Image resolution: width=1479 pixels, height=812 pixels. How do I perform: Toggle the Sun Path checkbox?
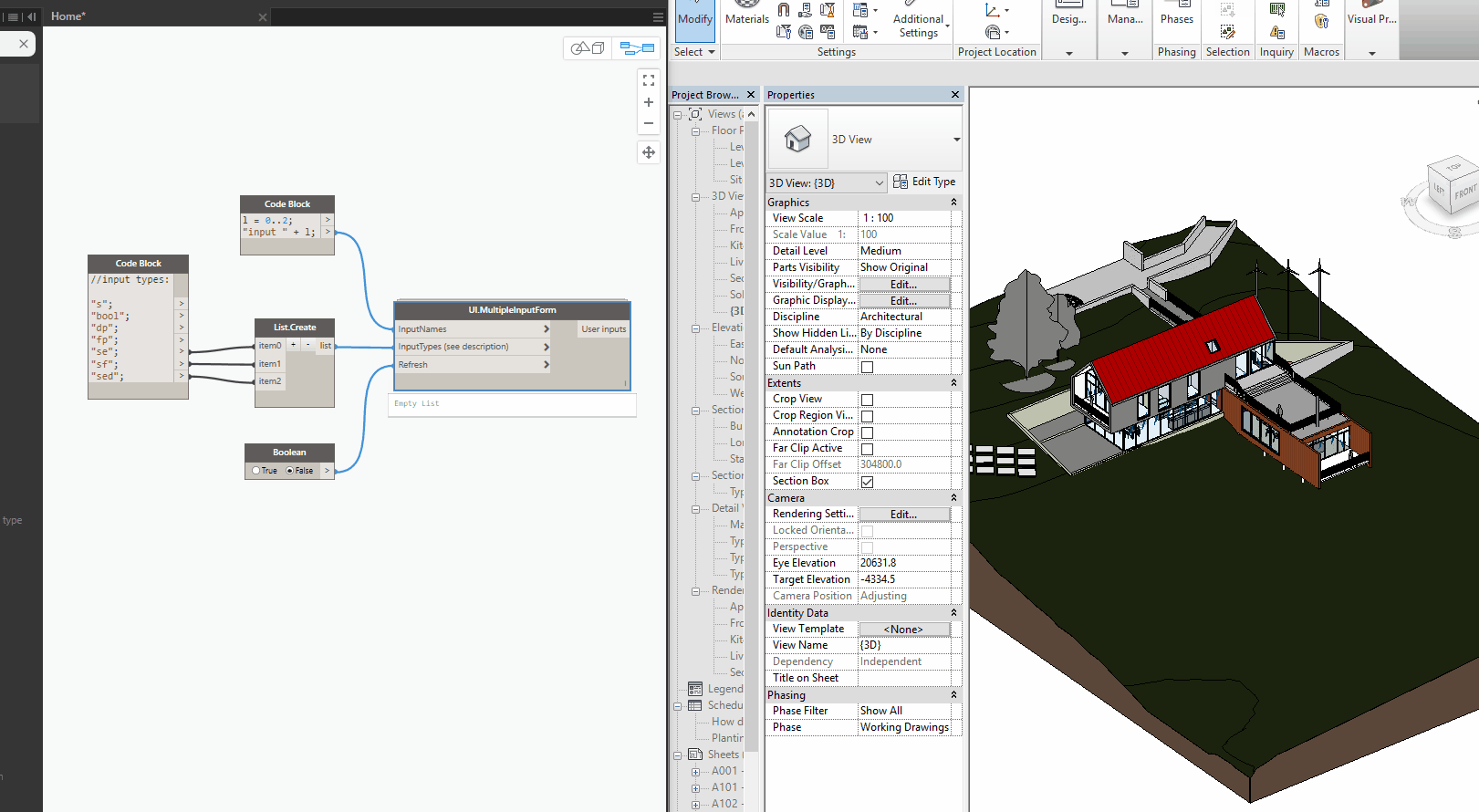pos(867,367)
